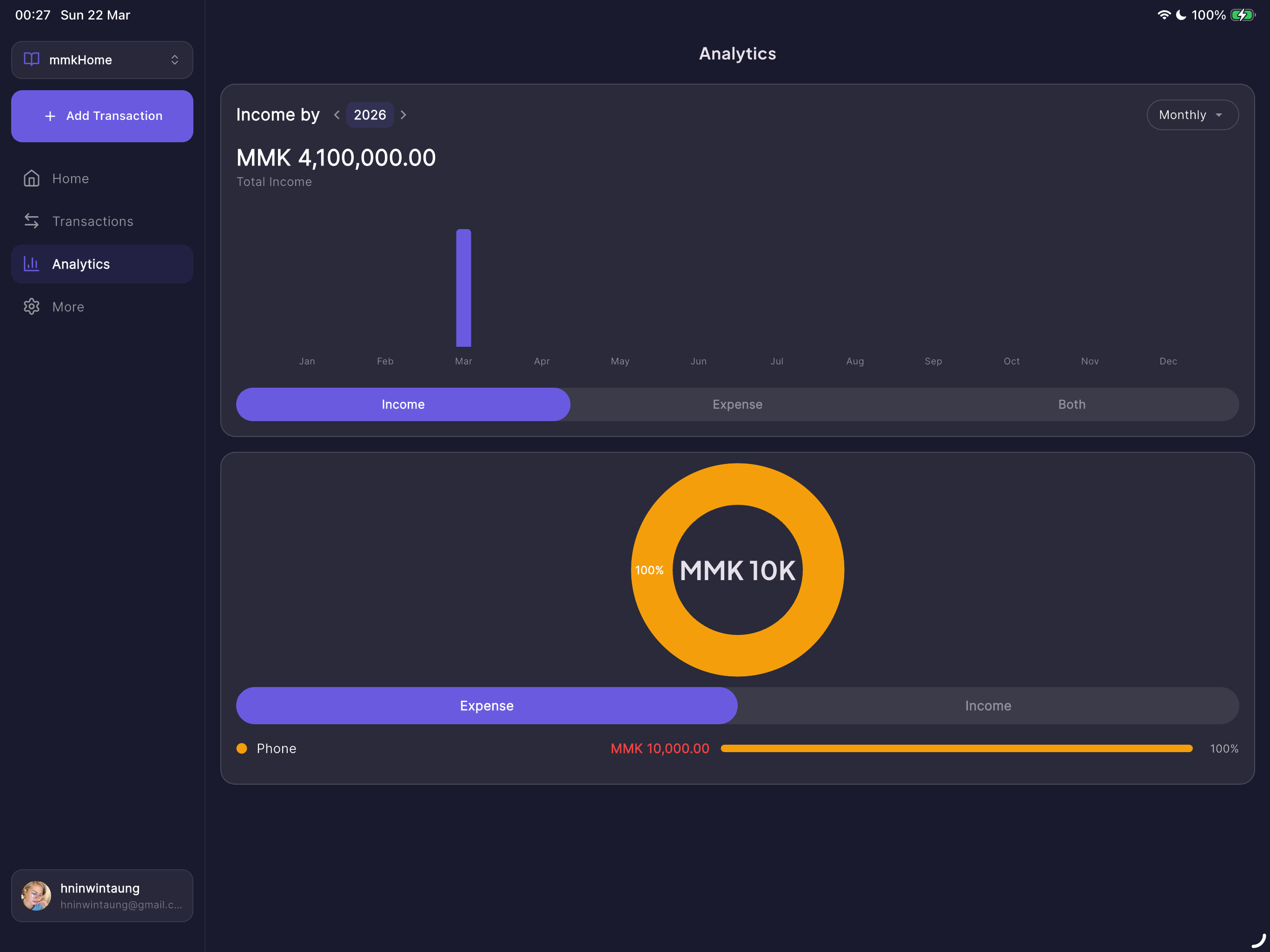
Task: Click the MMK 10K donut center label
Action: click(x=738, y=570)
